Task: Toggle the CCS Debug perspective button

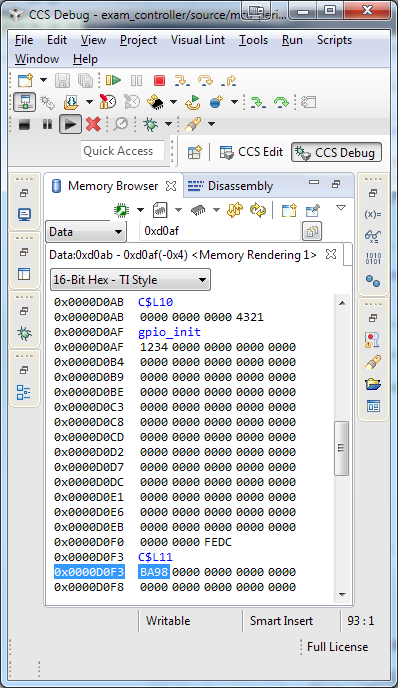Action: click(336, 153)
